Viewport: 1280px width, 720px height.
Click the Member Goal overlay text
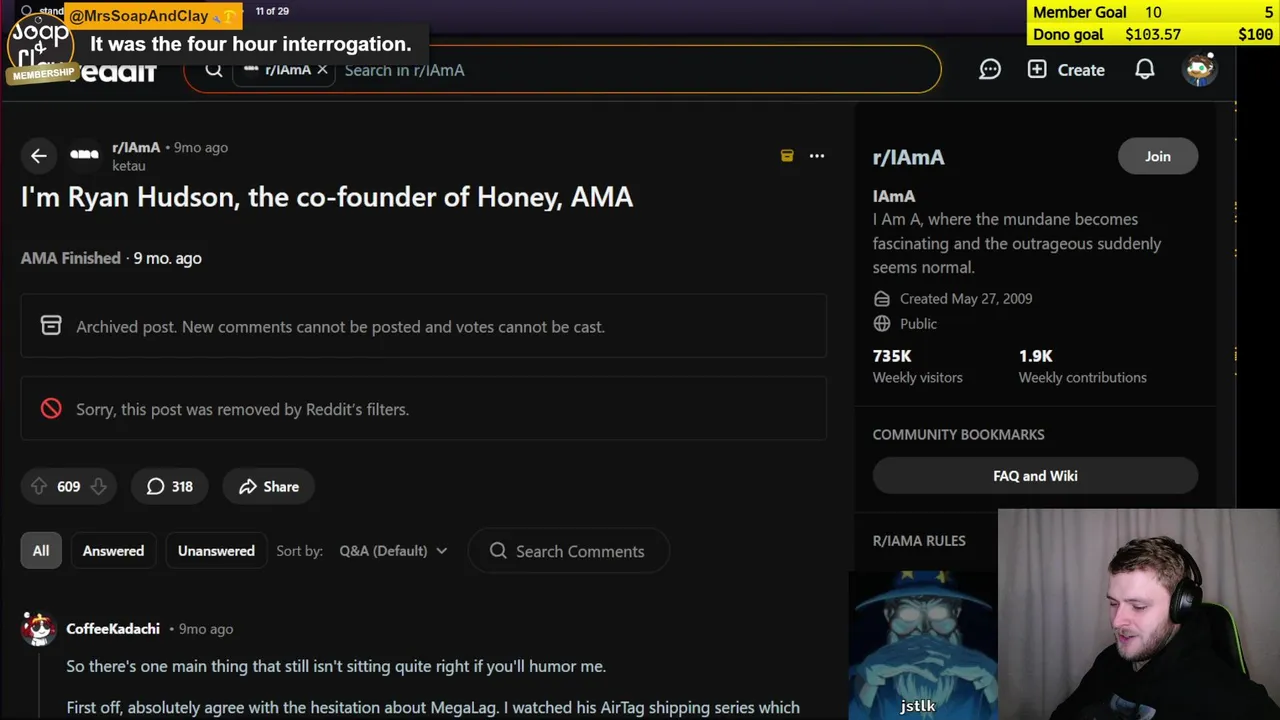click(x=1080, y=12)
